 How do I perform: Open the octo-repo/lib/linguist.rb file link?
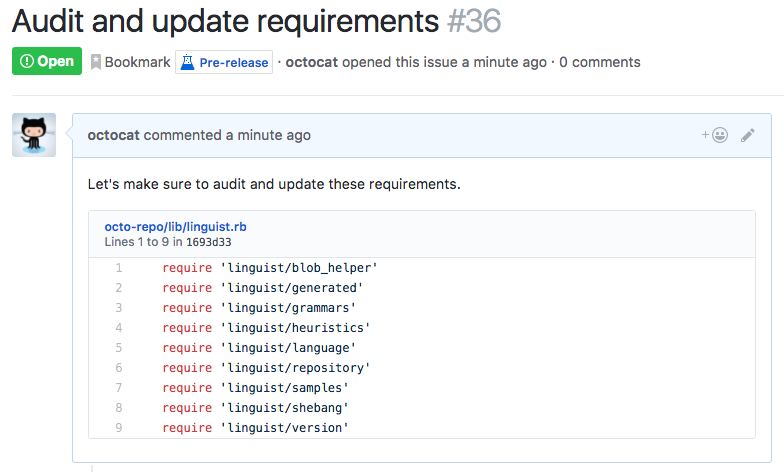[175, 227]
